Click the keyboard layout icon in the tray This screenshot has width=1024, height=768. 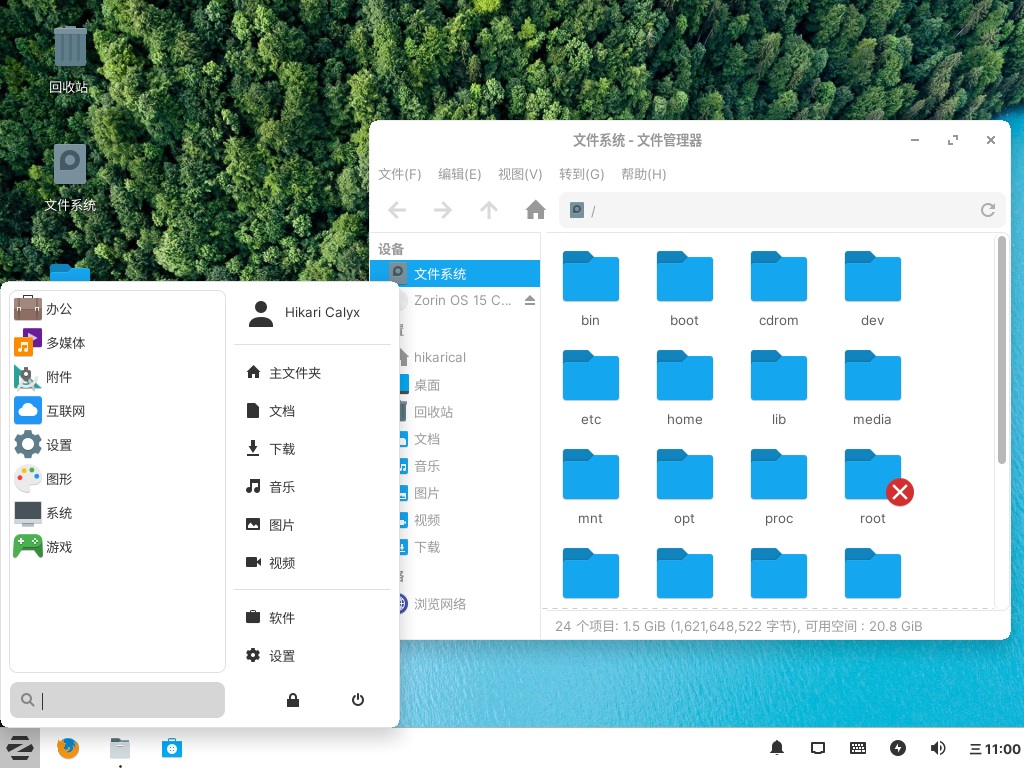[858, 747]
